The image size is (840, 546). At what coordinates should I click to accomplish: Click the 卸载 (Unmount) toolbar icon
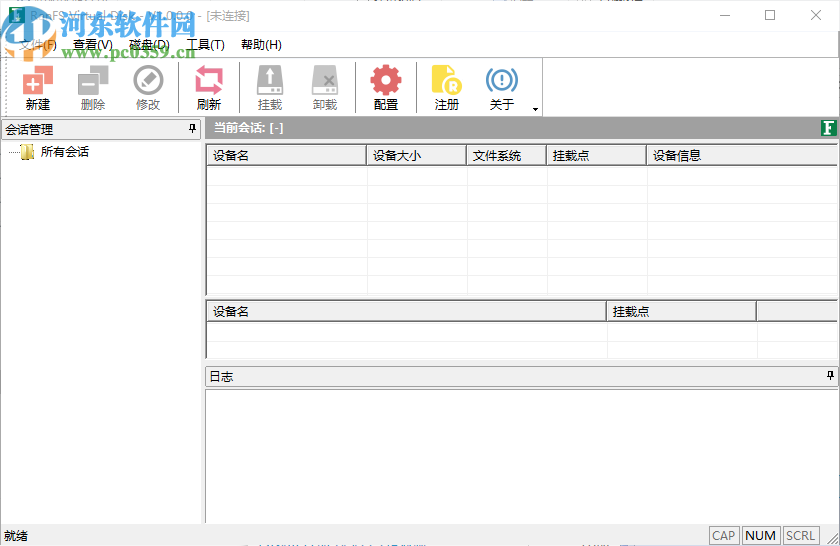pos(325,87)
